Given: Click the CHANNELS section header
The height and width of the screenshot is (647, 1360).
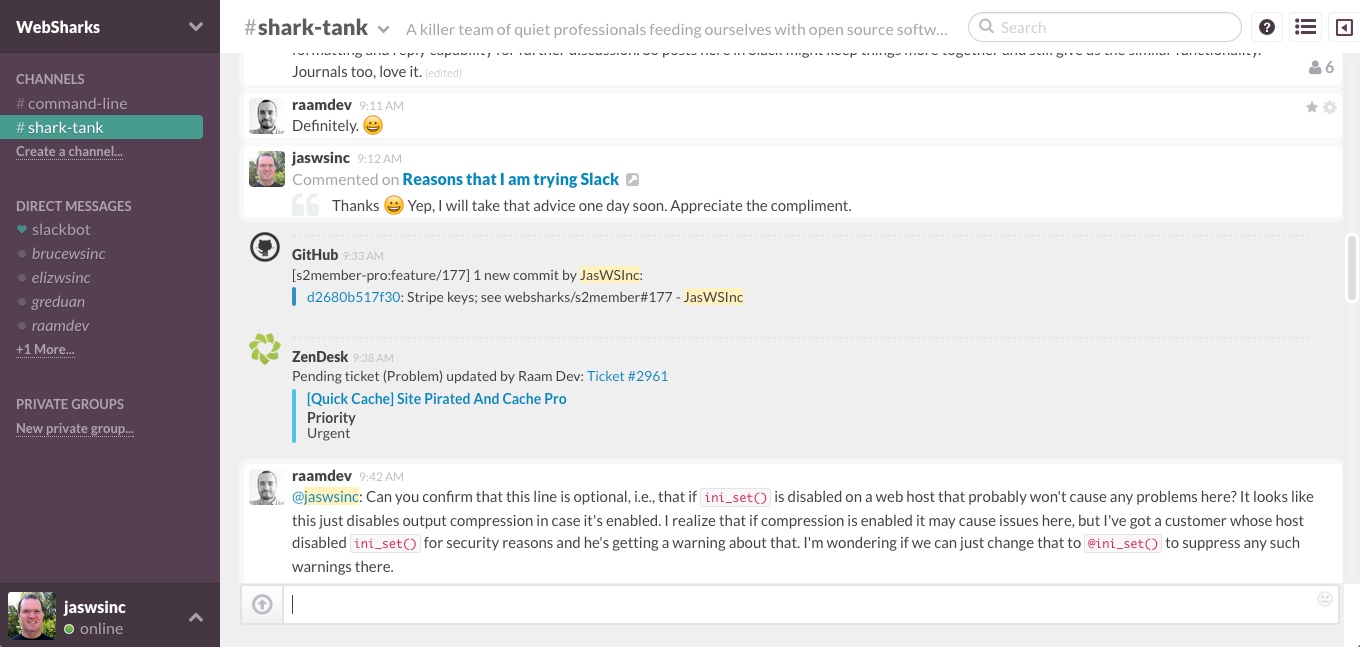Looking at the screenshot, I should [x=50, y=79].
